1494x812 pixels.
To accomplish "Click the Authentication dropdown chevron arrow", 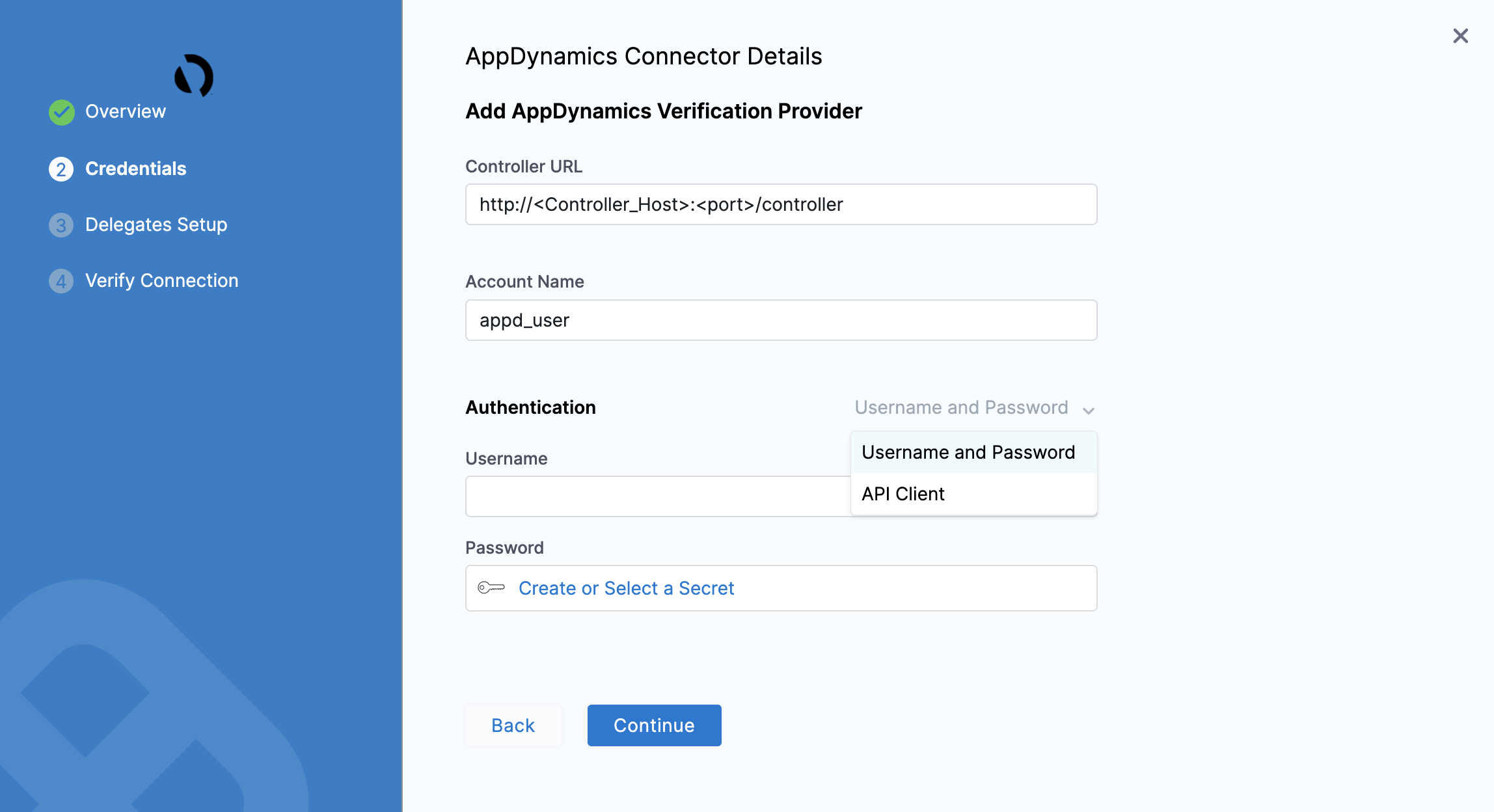I will point(1088,410).
